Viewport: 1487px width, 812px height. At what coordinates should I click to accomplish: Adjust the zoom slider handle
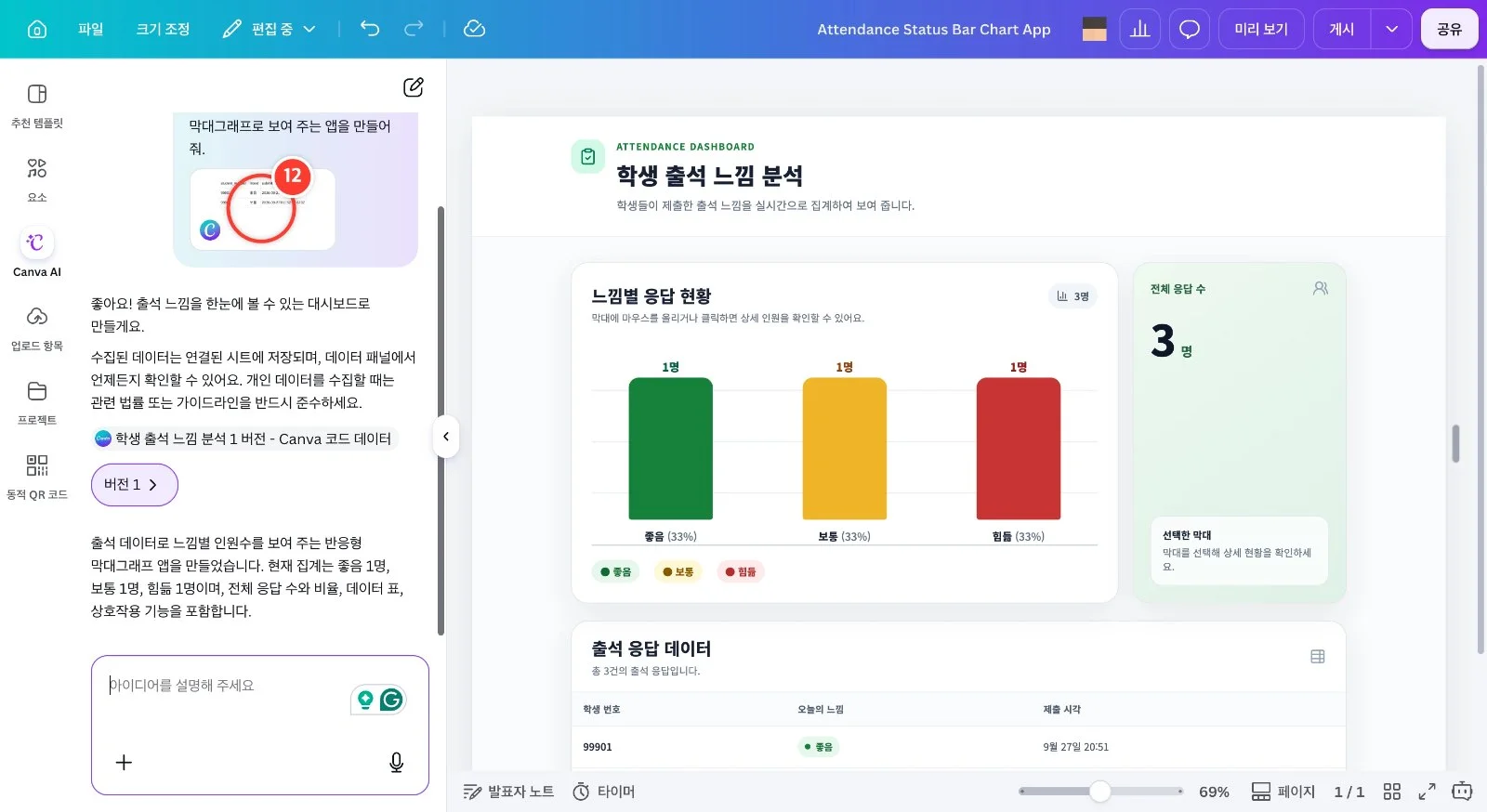click(1100, 792)
